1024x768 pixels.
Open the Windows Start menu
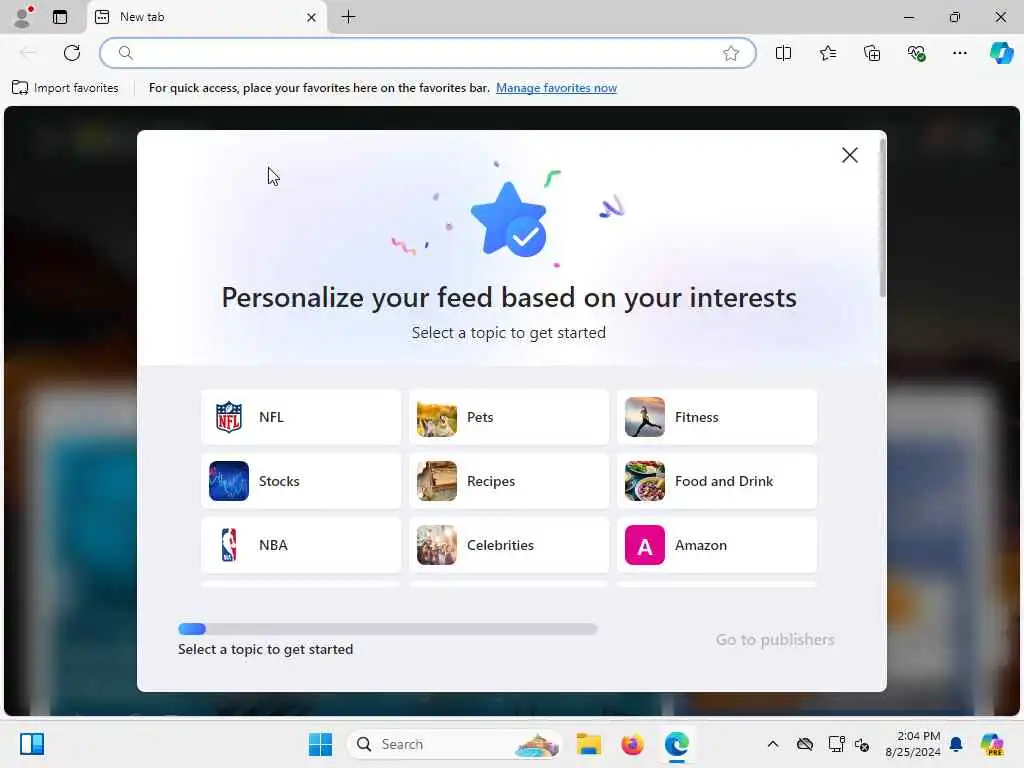point(320,744)
